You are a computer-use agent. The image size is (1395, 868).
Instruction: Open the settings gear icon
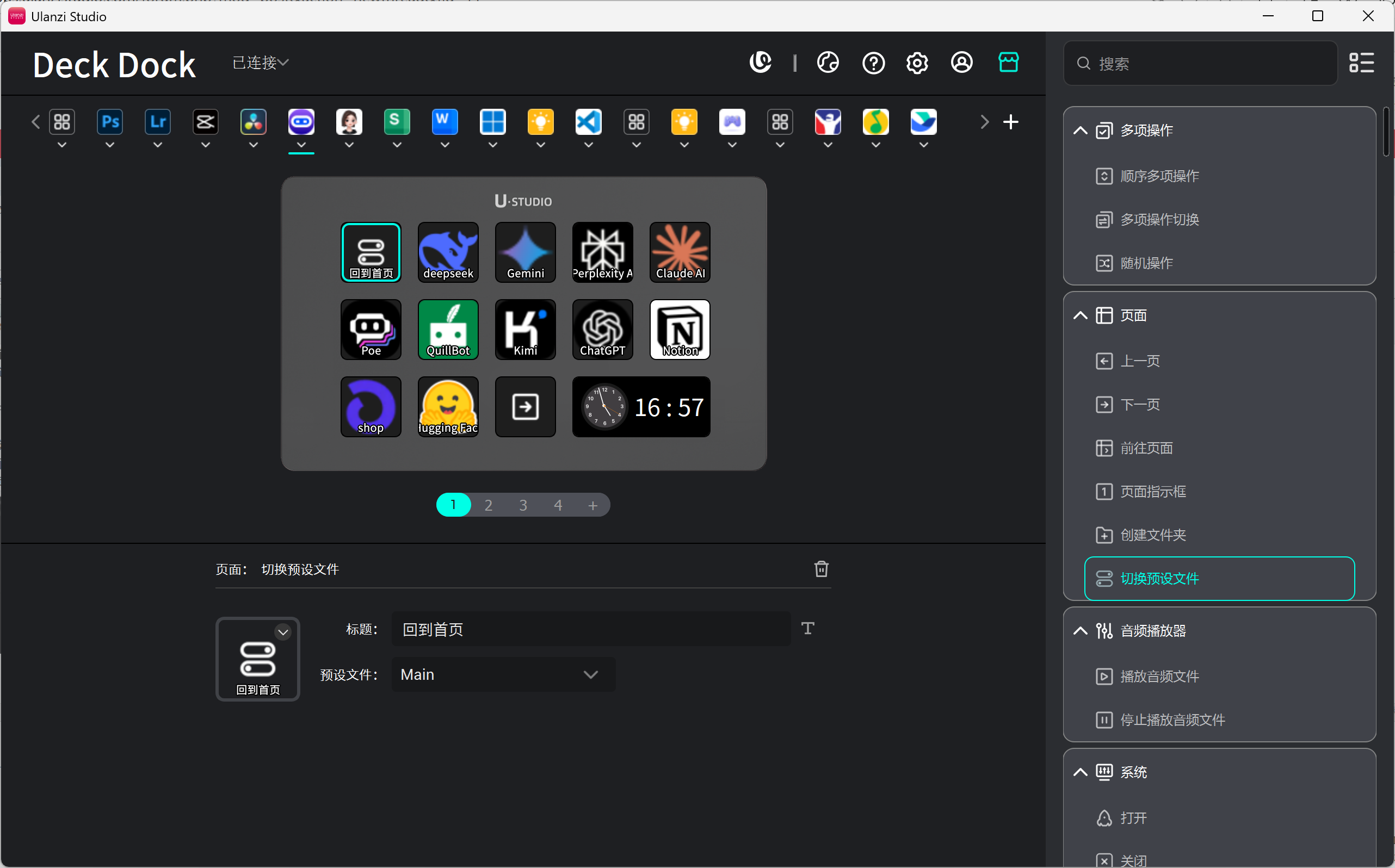(x=917, y=63)
